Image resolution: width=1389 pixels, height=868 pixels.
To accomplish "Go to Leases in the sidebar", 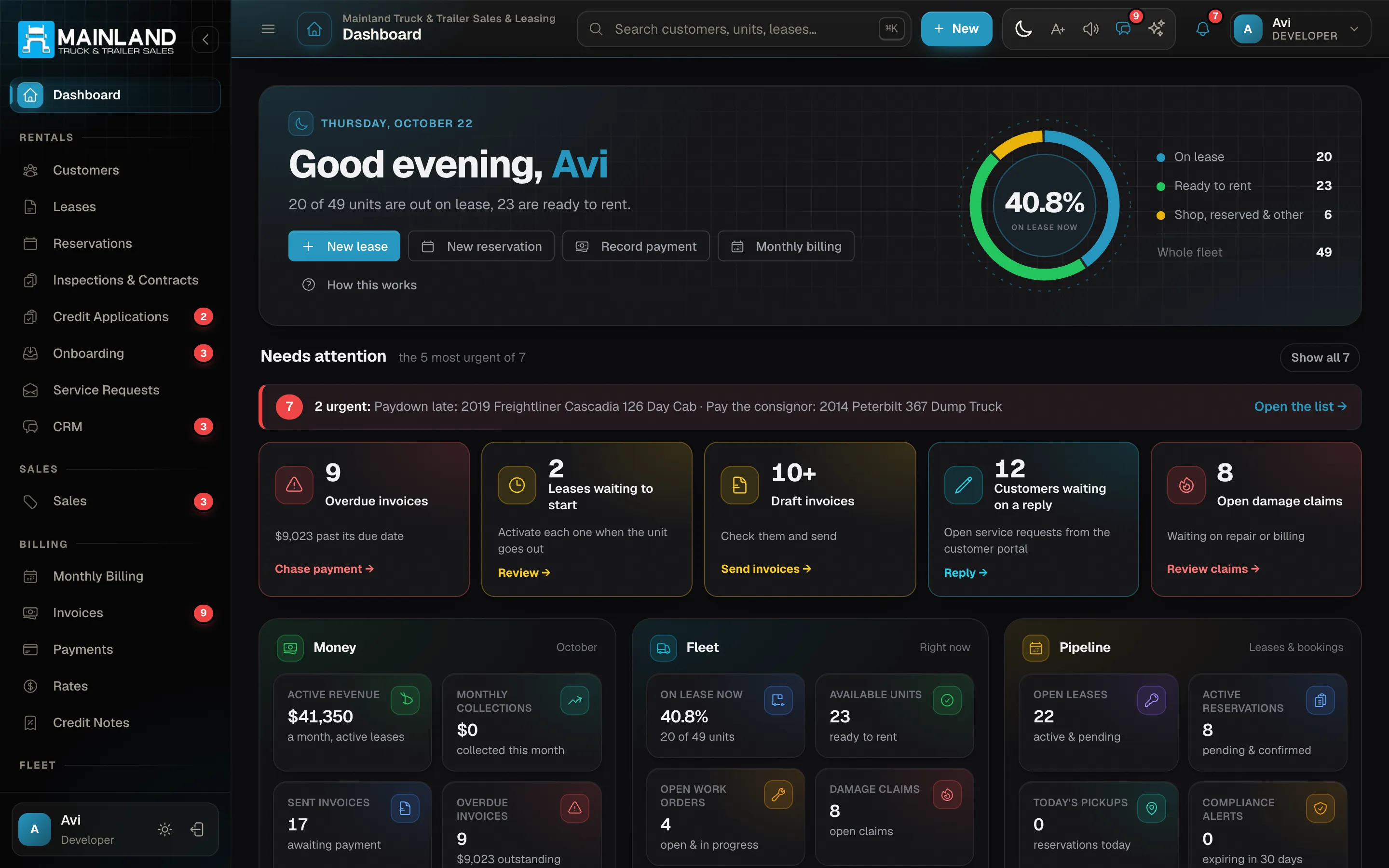I will coord(115,207).
